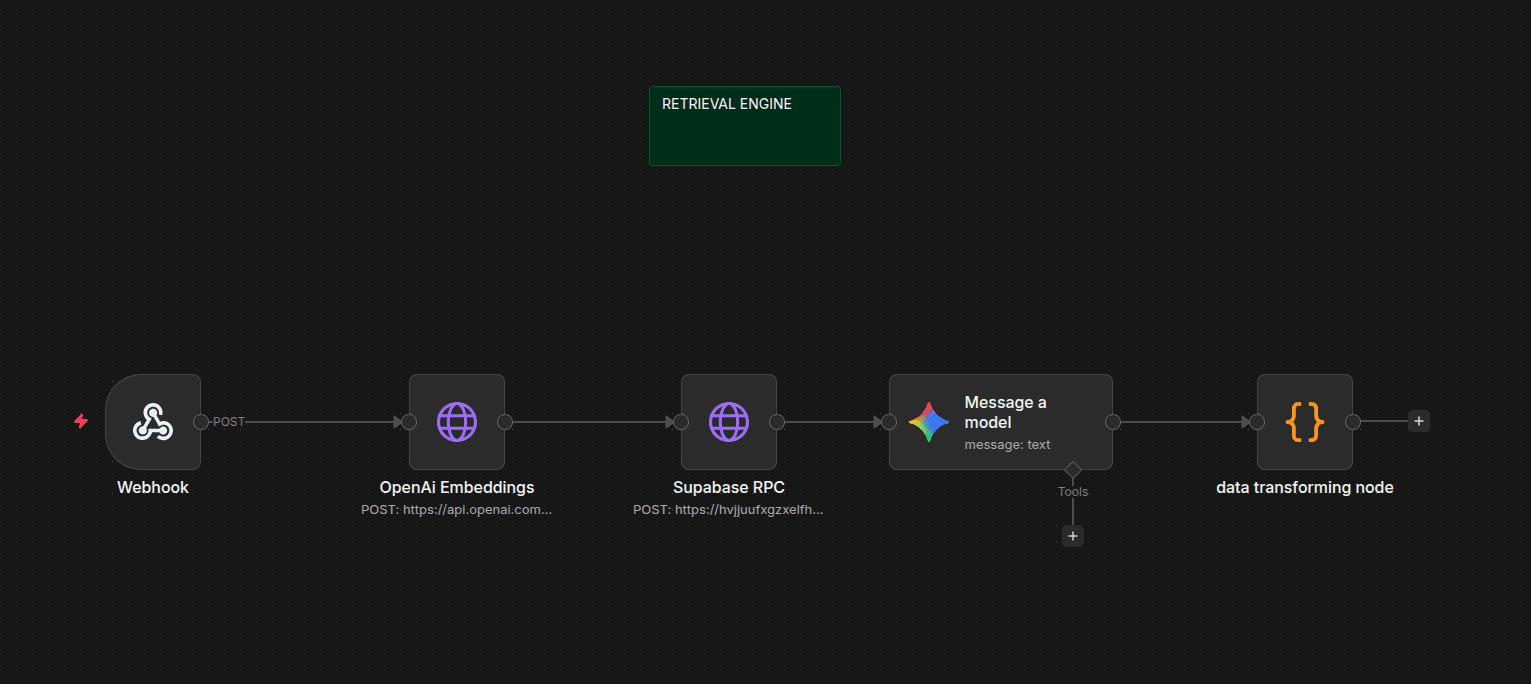The width and height of the screenshot is (1531, 684).
Task: Select the Supabase RPC globe icon
Action: (x=729, y=422)
